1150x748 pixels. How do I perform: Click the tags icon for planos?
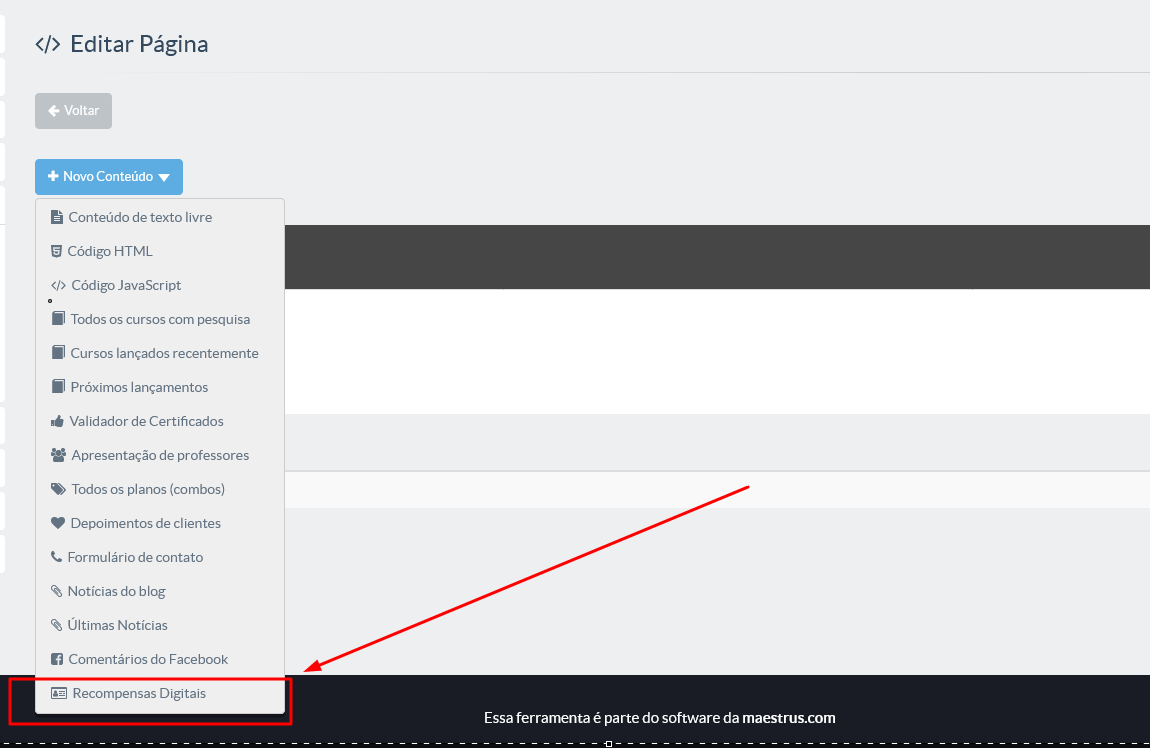click(x=58, y=489)
